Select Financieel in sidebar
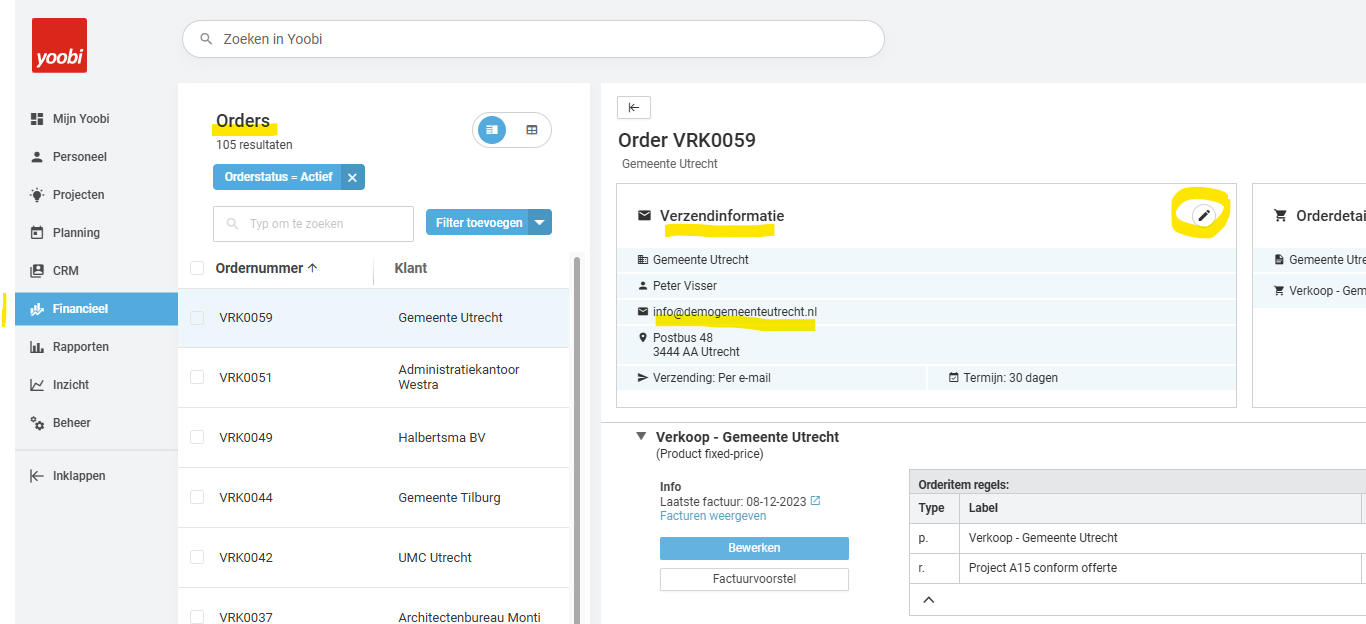The height and width of the screenshot is (624, 1366). [96, 309]
